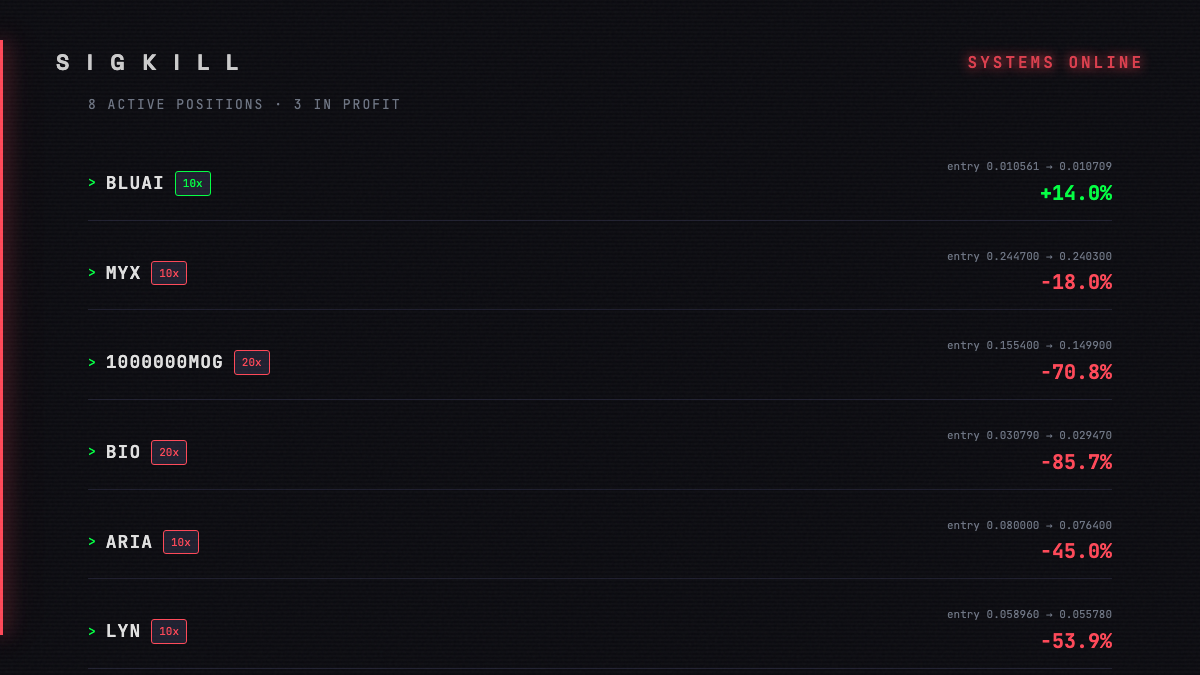Click the -18.0% loss value for MYX
Viewport: 1200px width, 675px height.
pyautogui.click(x=1076, y=283)
